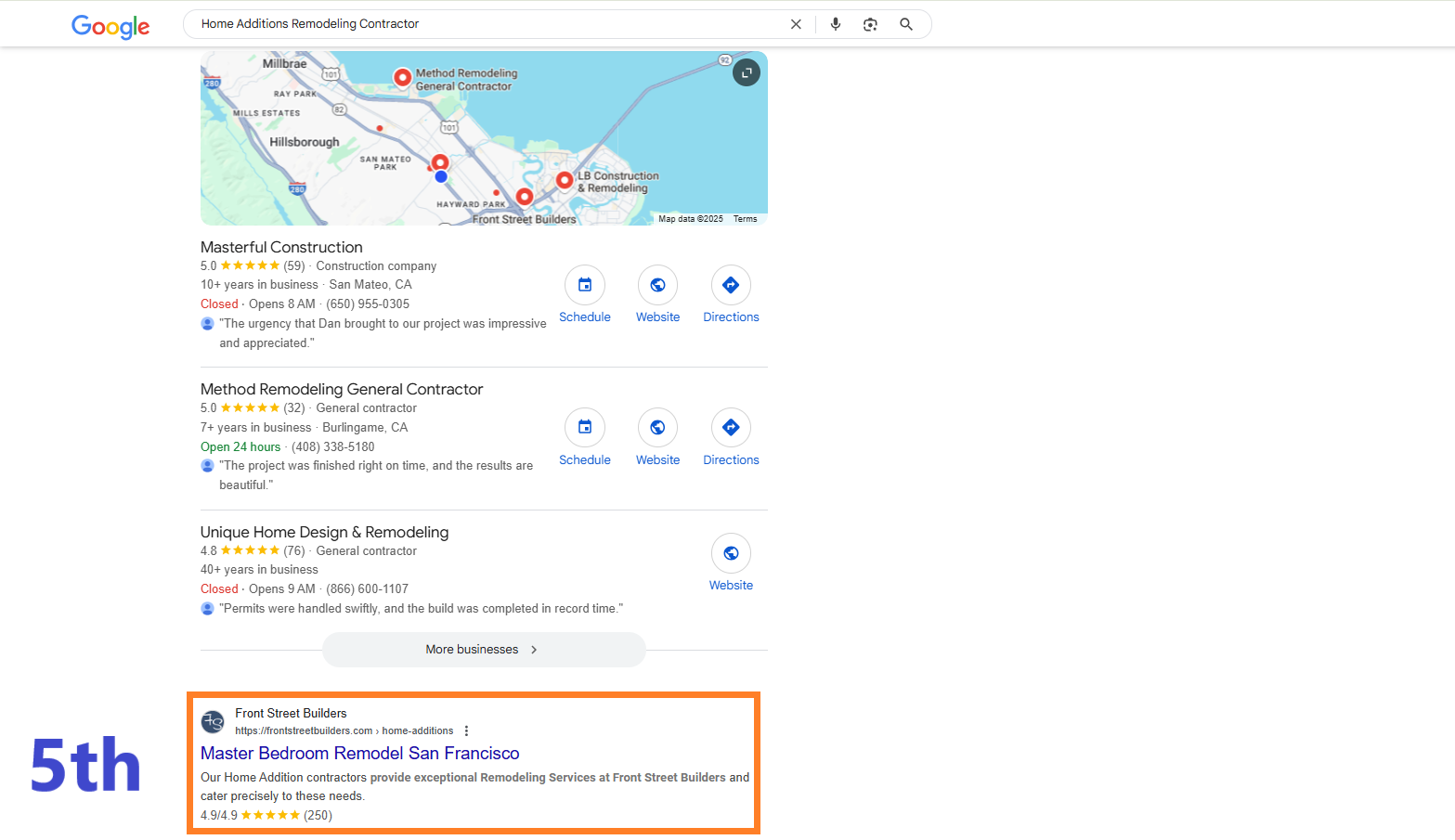Click the 'Open 24 hours' status text

click(240, 447)
